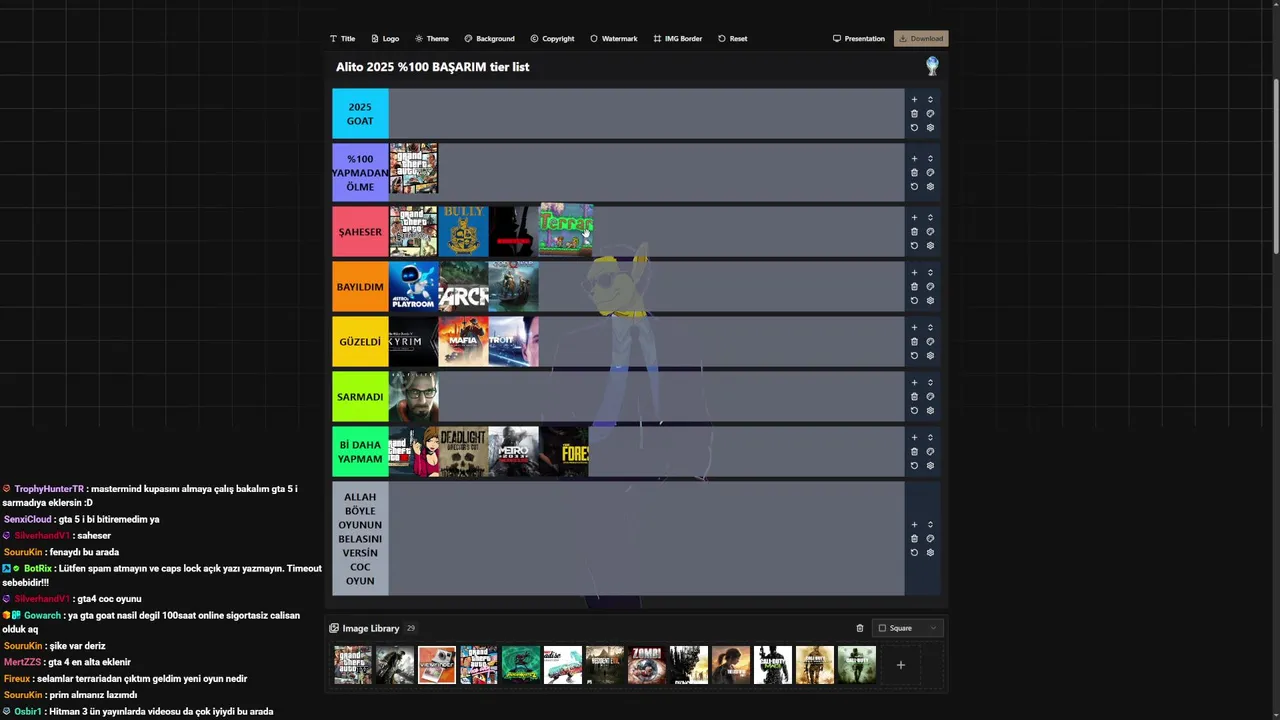
Task: Select the Bully cover in ŞAHESER row
Action: pyautogui.click(x=464, y=231)
